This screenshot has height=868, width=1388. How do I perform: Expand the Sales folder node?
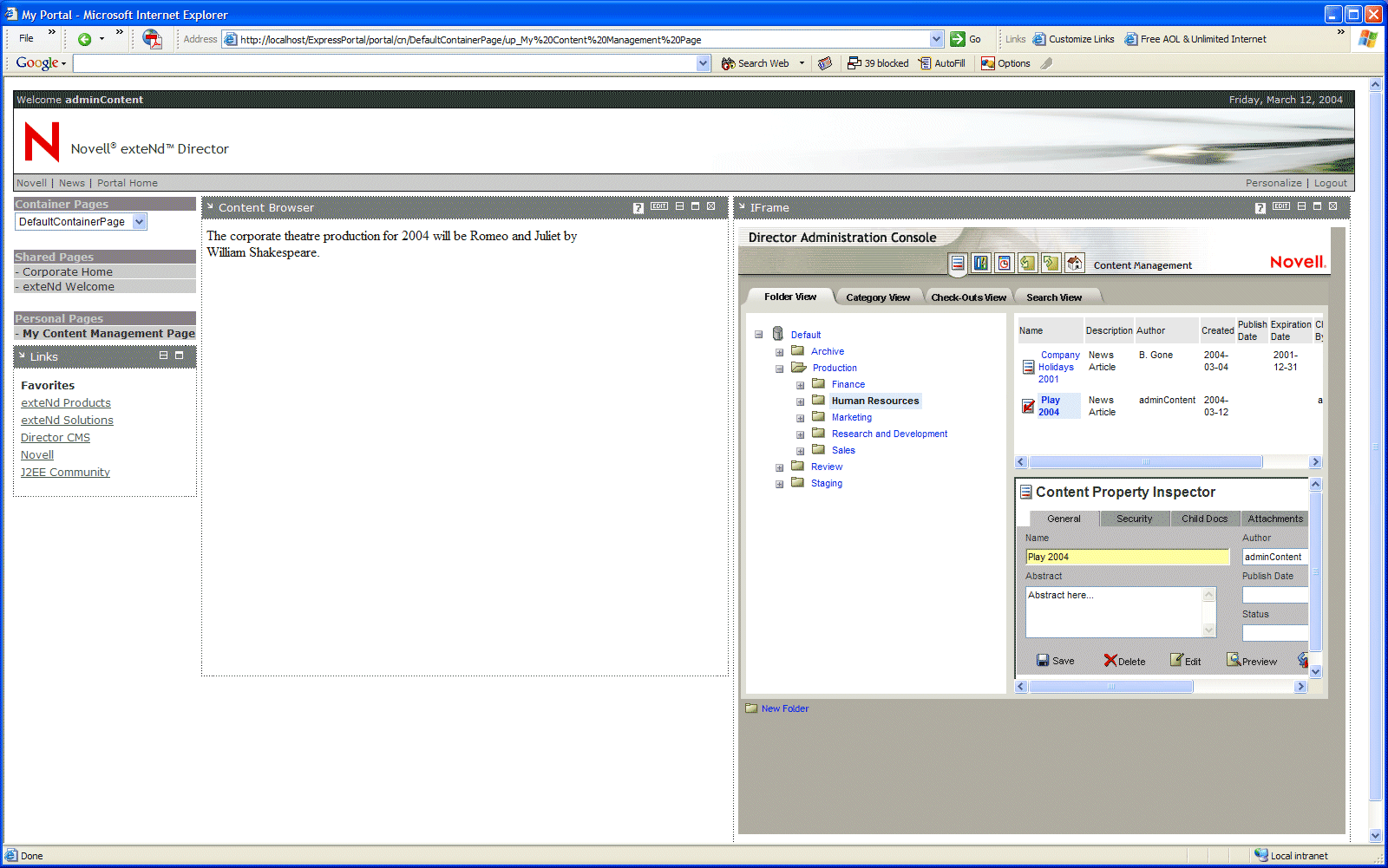(800, 451)
